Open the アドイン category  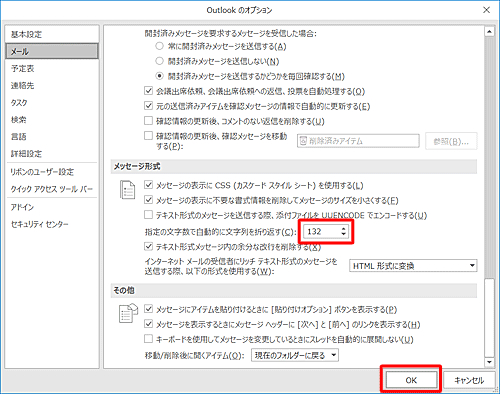52,207
